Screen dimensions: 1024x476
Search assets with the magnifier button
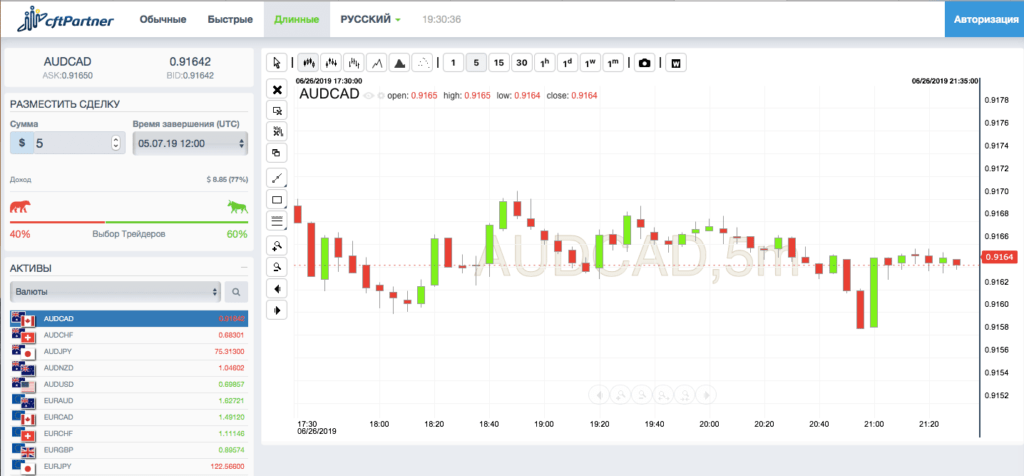tap(236, 292)
